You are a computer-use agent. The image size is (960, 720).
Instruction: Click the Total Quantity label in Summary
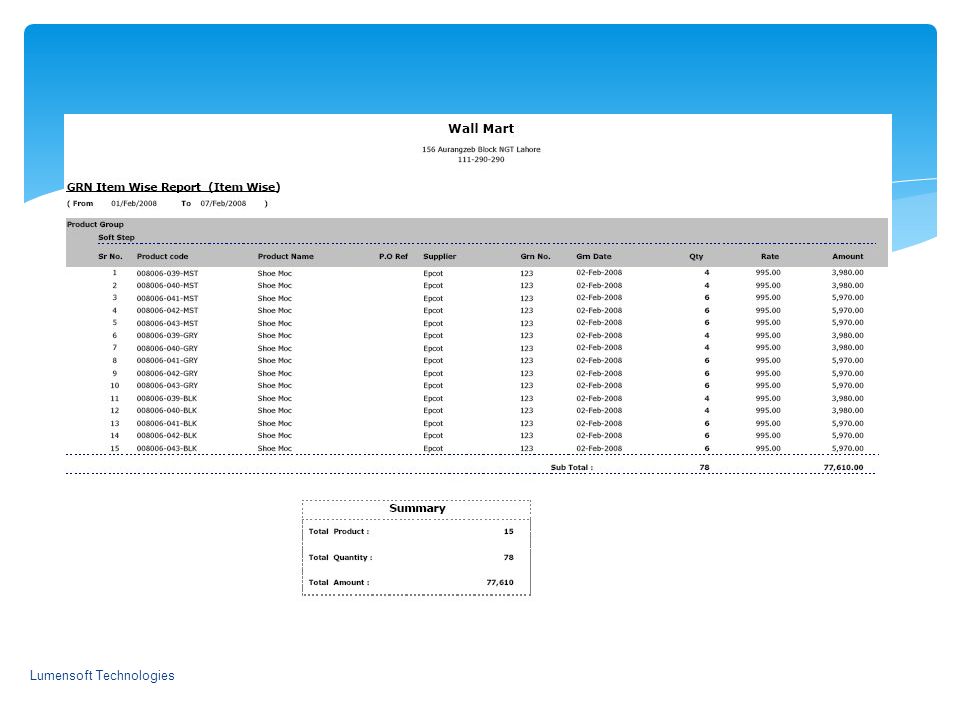click(x=340, y=557)
